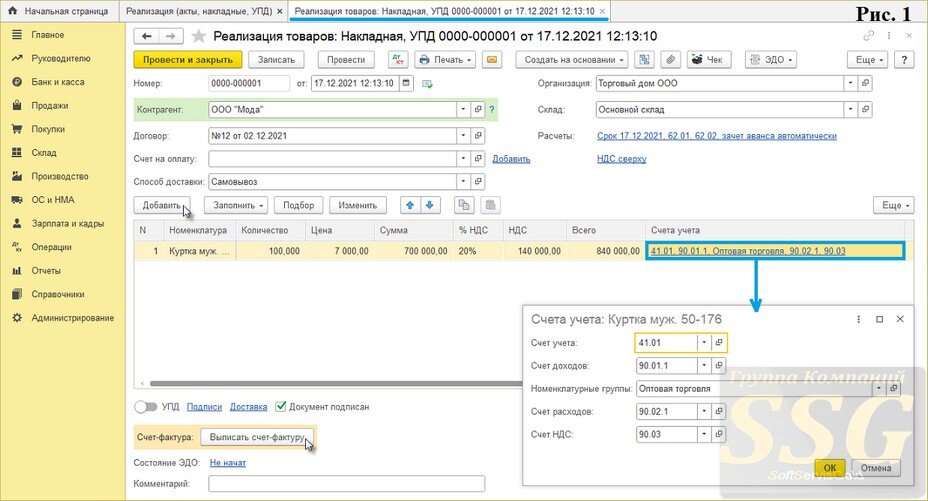This screenshot has height=501, width=928.
Task: Open Склад section in left sidebar
Action: [44, 153]
